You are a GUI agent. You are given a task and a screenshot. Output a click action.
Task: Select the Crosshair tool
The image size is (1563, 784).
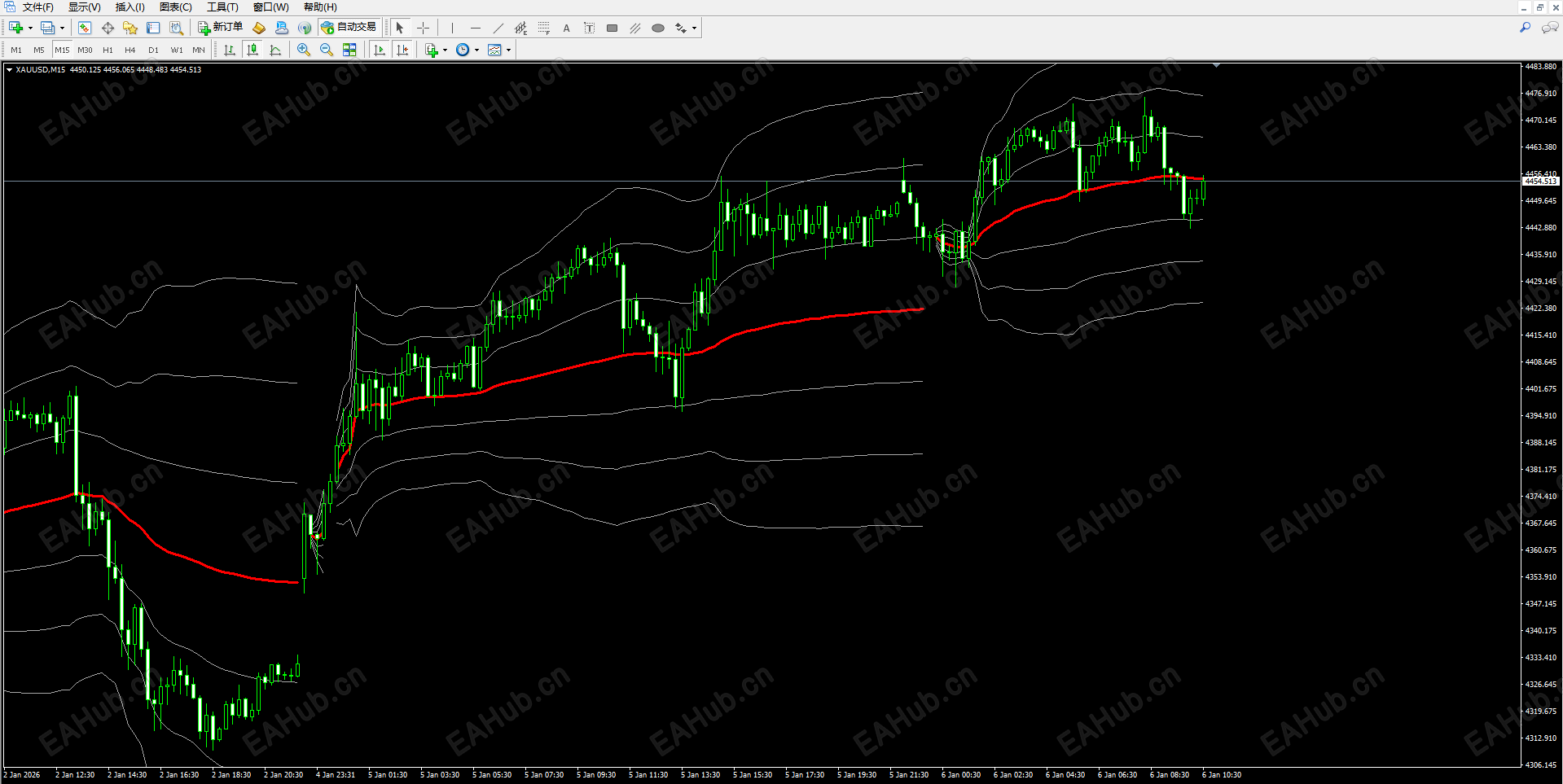424,28
